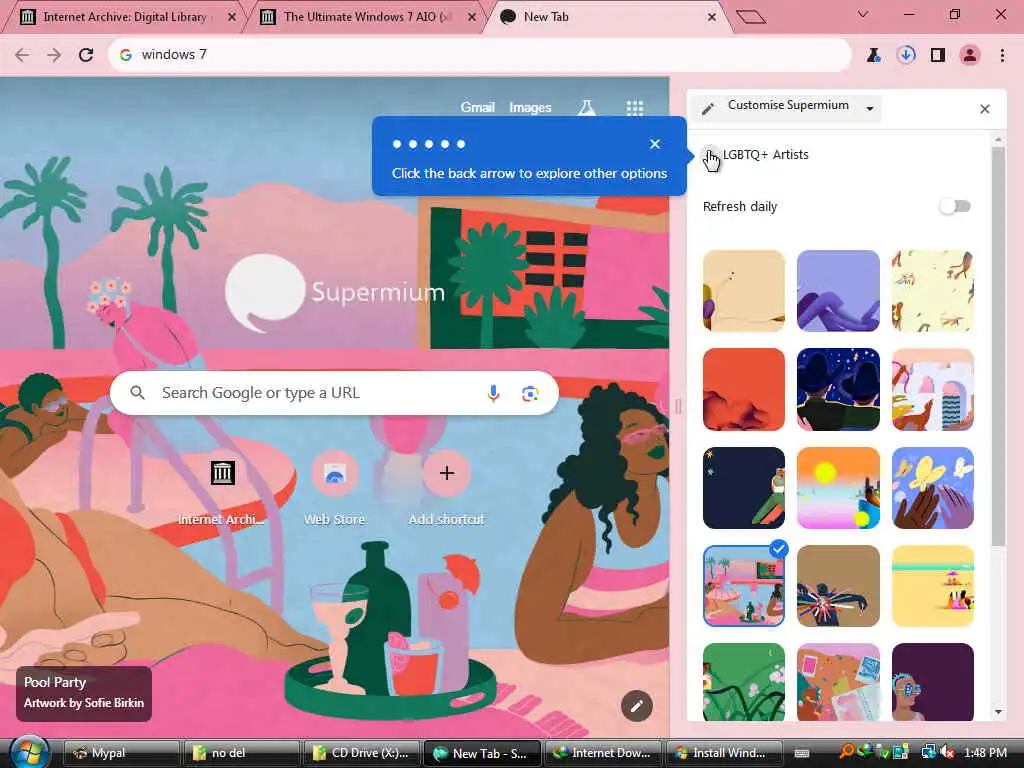Open the experiments flask icon in toolbar
The width and height of the screenshot is (1024, 768).
[873, 55]
